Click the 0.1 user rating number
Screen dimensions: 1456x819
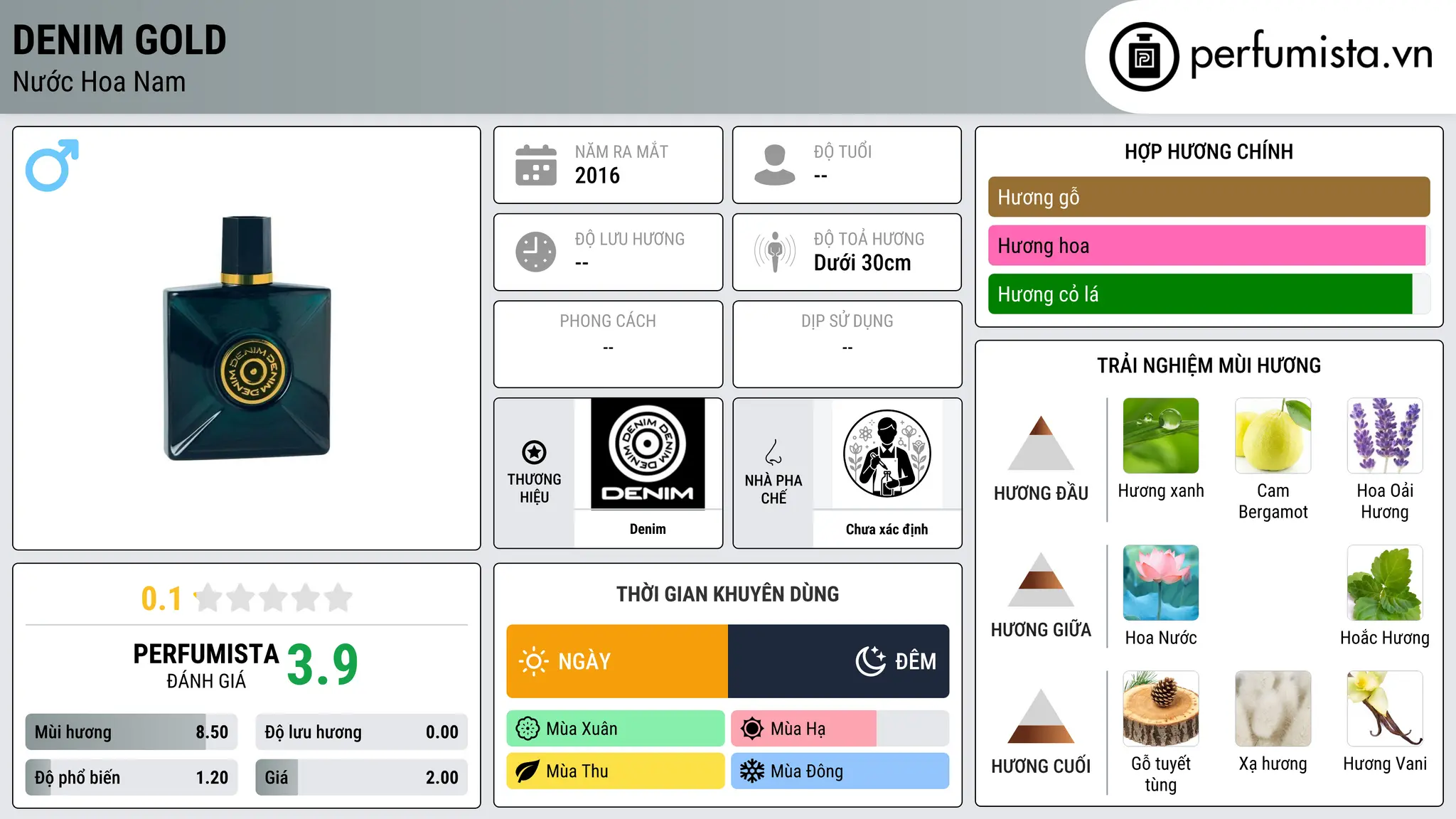[x=161, y=599]
